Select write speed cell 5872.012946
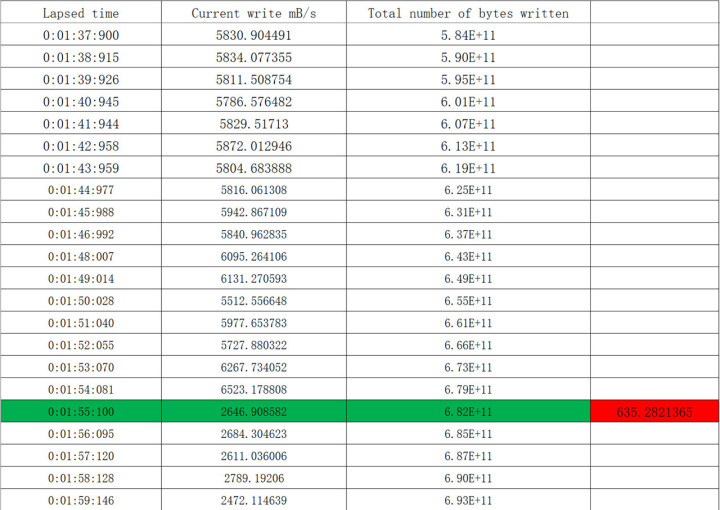Screen dimensions: 720x510 254,145
